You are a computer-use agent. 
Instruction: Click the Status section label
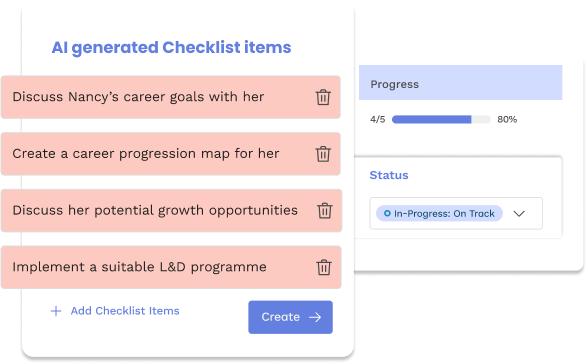click(x=389, y=175)
